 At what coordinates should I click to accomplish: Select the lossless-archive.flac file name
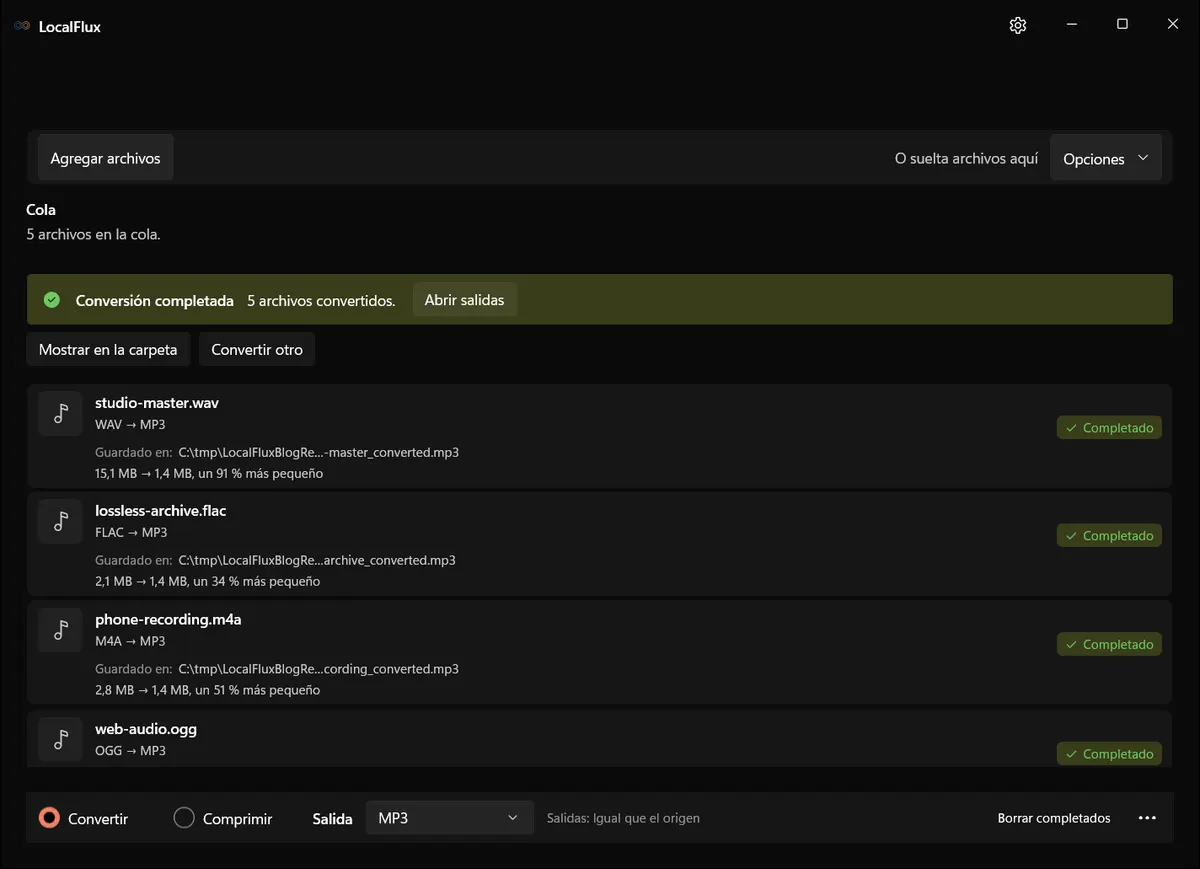tap(161, 511)
